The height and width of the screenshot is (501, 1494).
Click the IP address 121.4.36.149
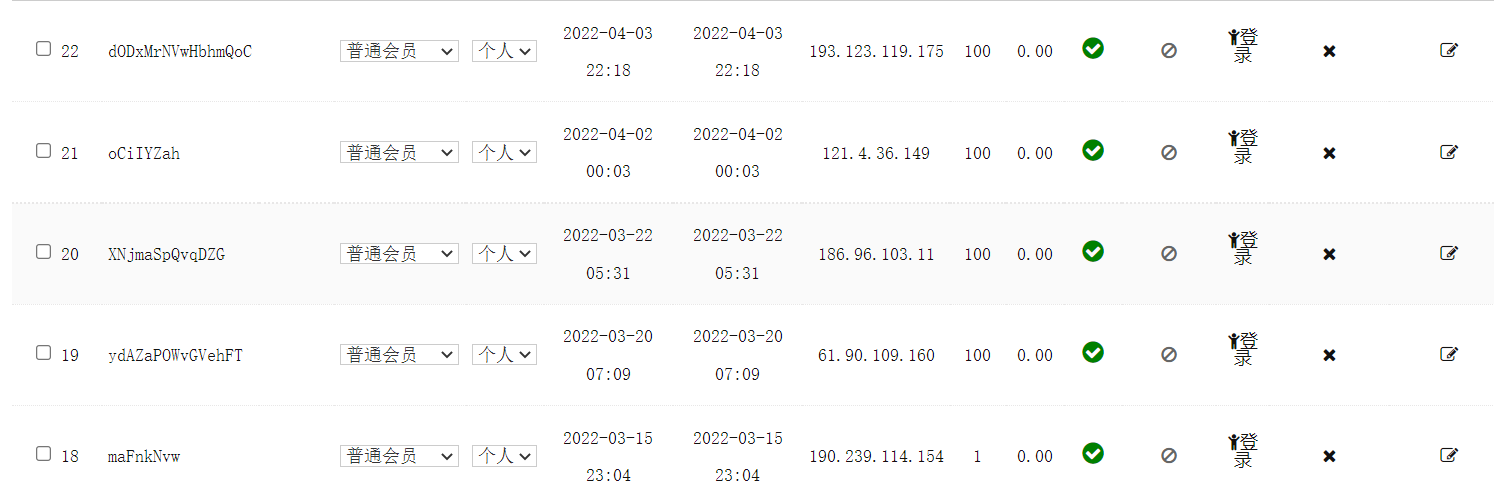876,154
